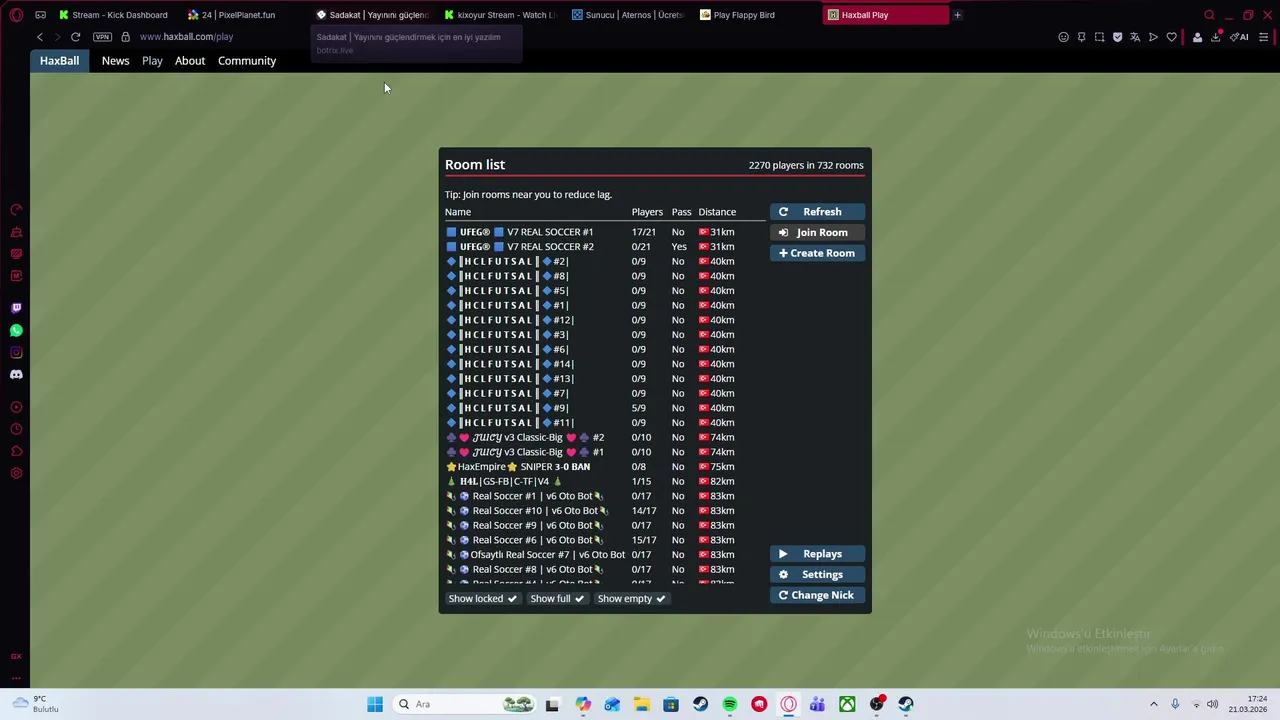This screenshot has height=720, width=1280.
Task: Click the Join Room button
Action: (817, 232)
